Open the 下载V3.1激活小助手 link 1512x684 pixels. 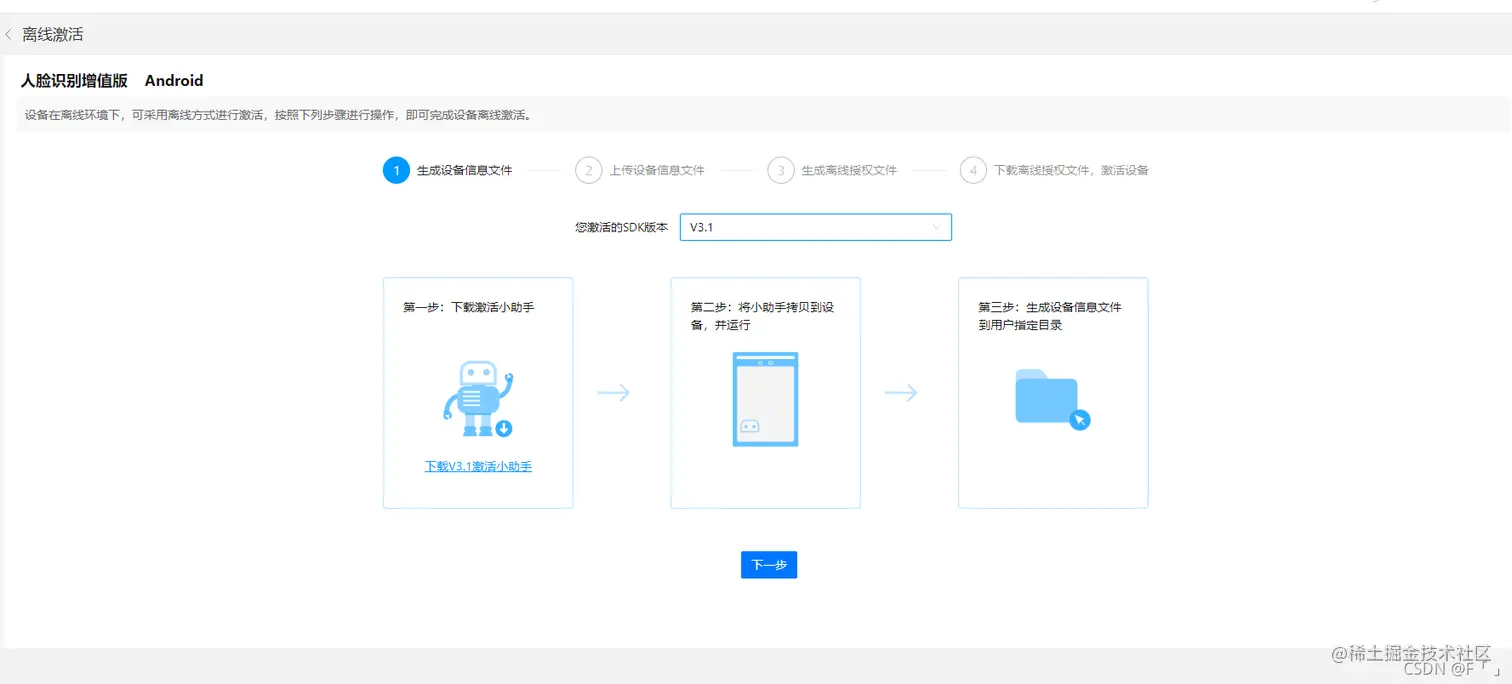pyautogui.click(x=477, y=466)
